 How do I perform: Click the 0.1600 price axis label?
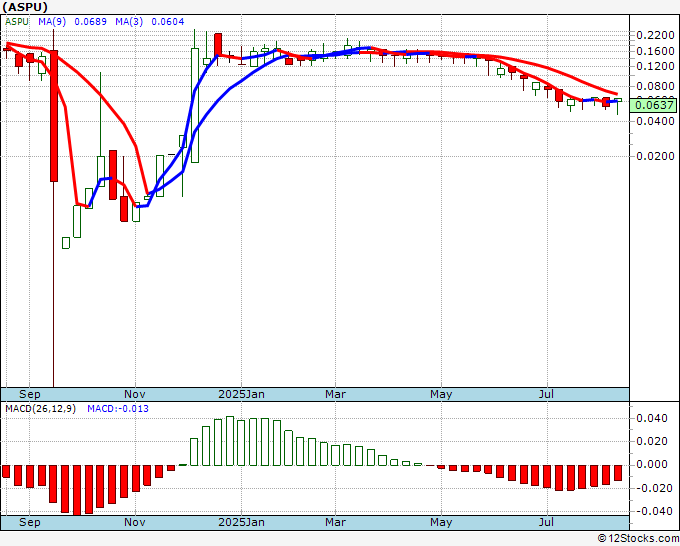[x=655, y=51]
